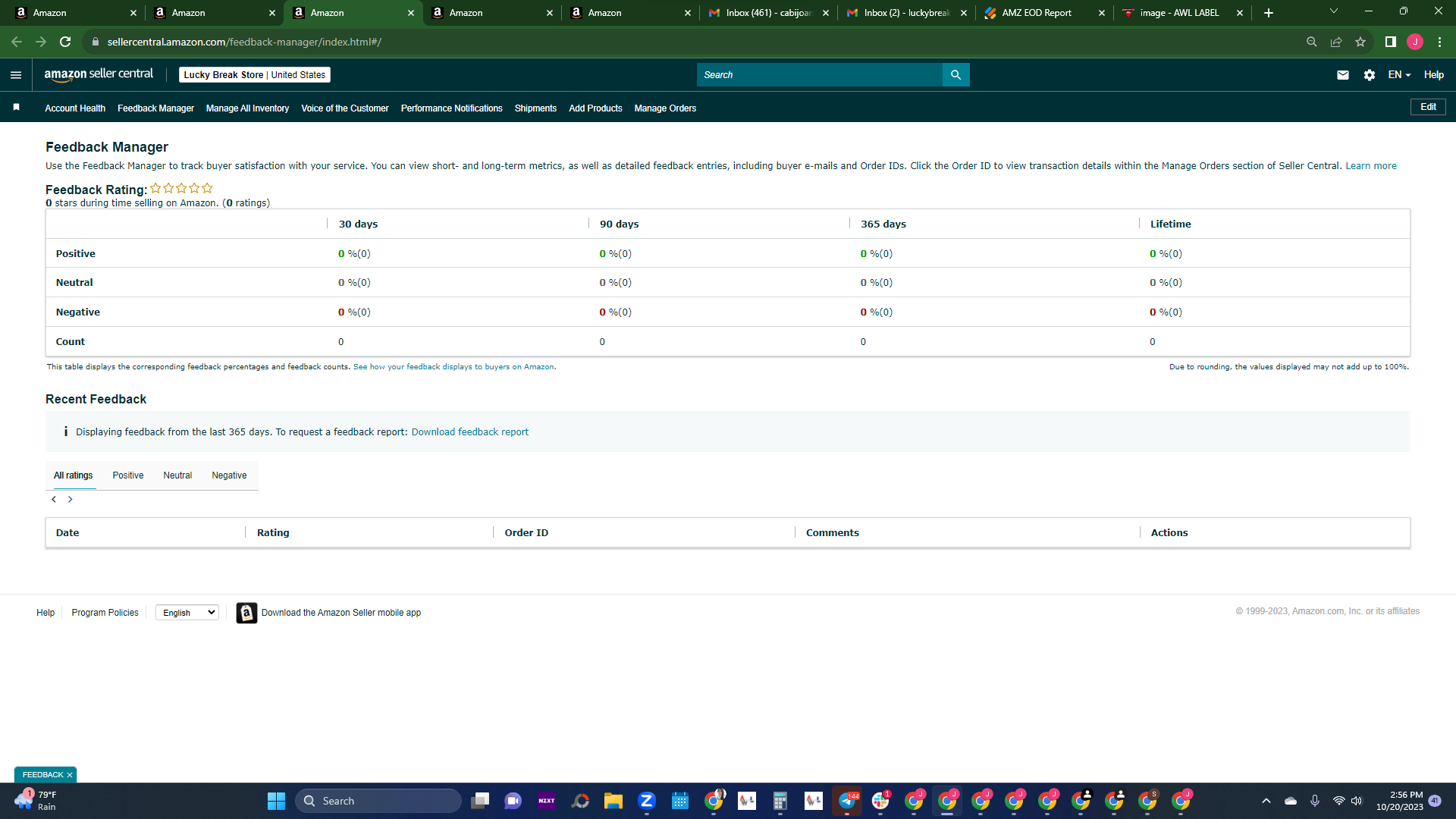Click the Amazon Seller Central logo
This screenshot has width=1456, height=819.
click(99, 74)
